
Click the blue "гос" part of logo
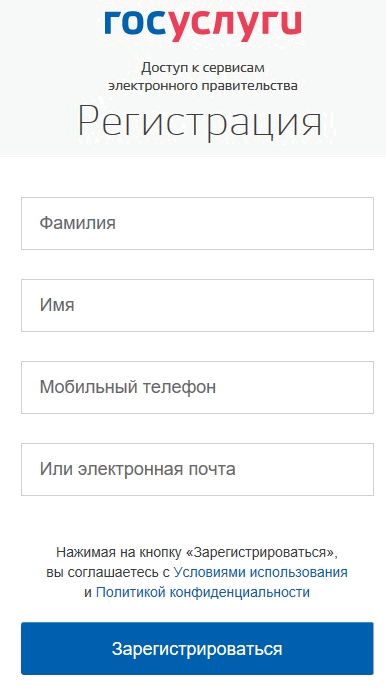(136, 22)
